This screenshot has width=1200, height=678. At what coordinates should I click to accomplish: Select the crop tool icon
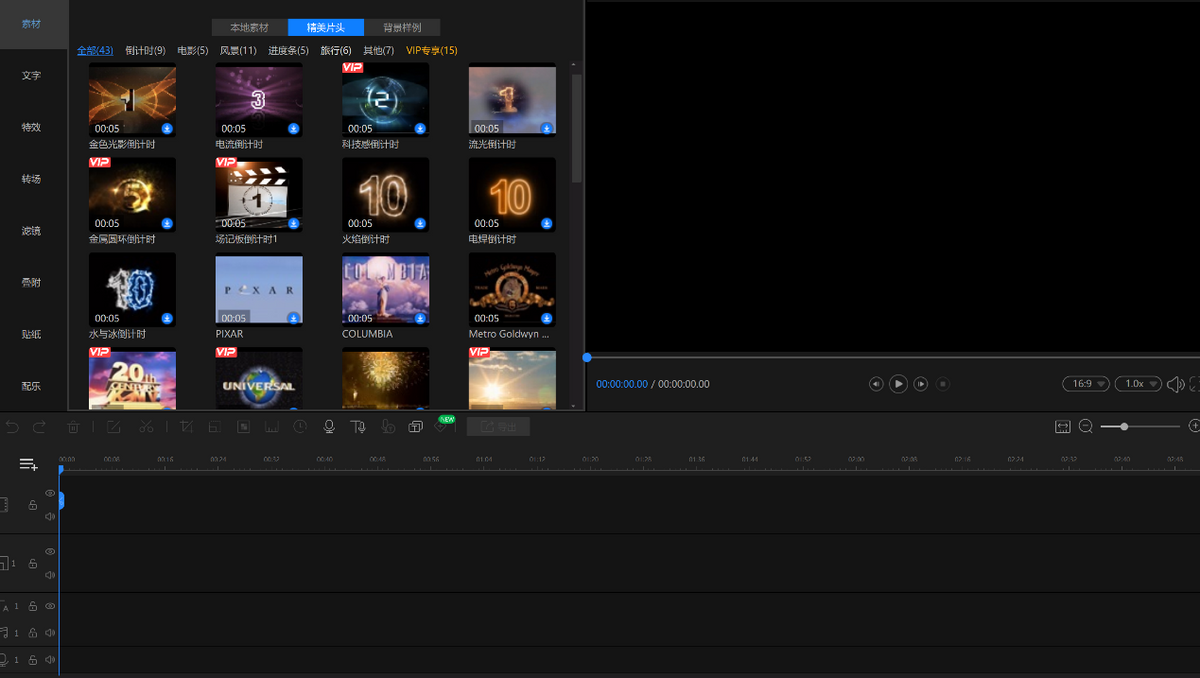tap(186, 427)
